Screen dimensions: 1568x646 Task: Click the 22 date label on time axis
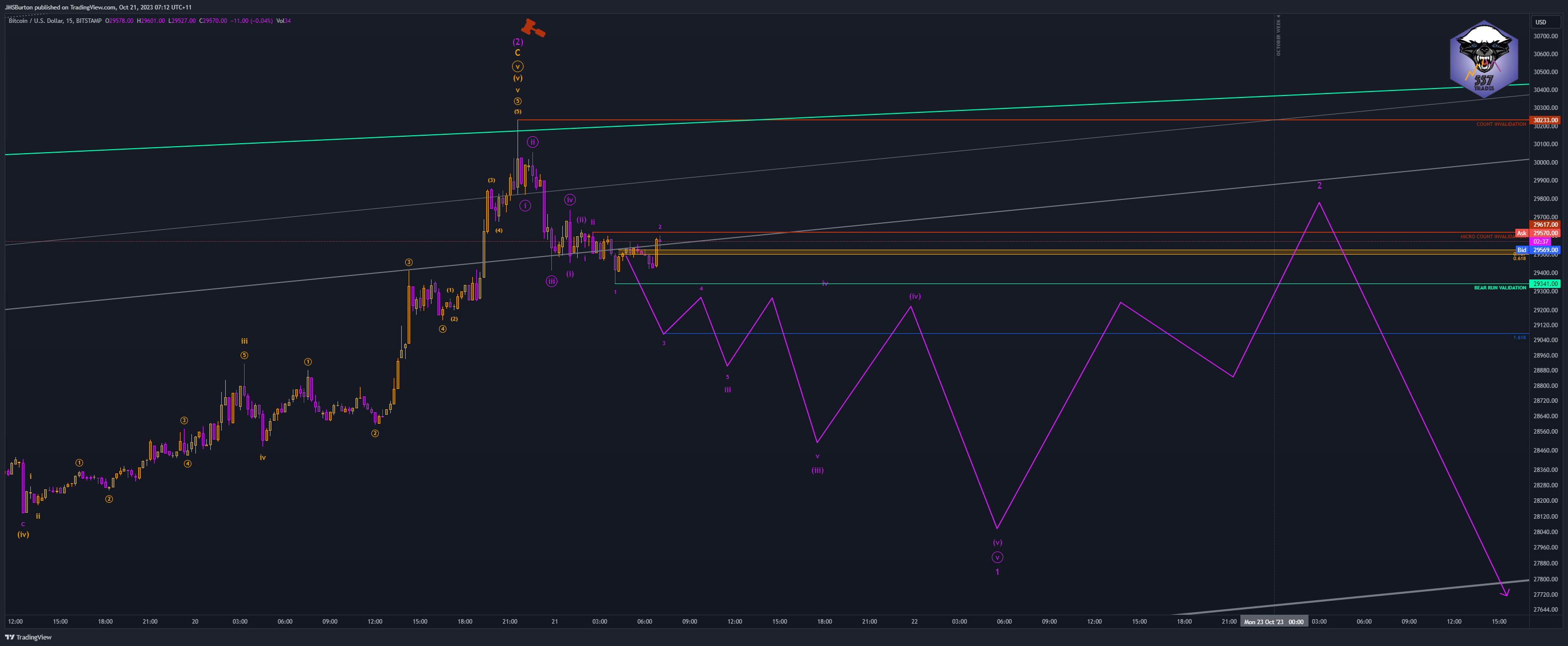click(914, 622)
